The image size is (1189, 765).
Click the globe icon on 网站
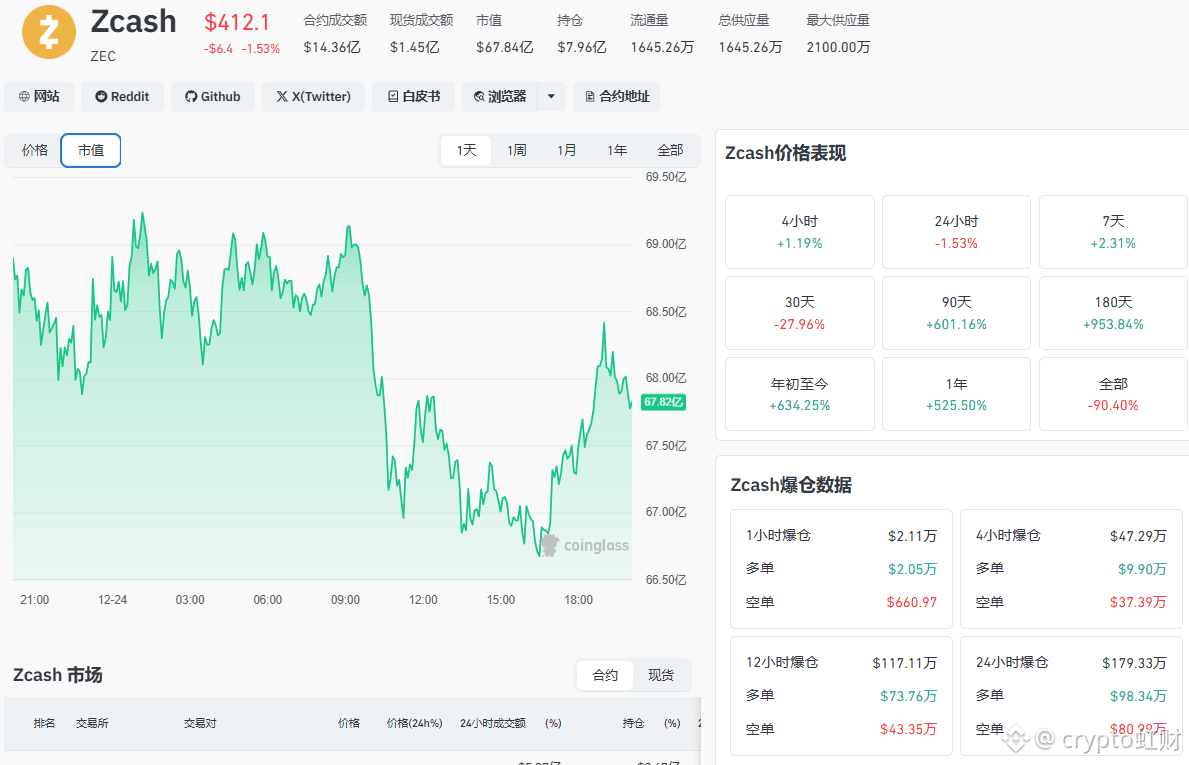point(24,96)
